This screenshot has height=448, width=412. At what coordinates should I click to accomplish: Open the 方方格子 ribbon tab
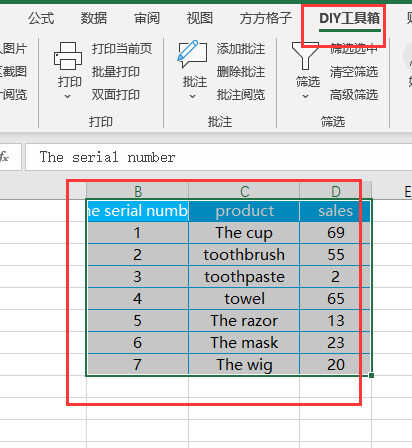[x=266, y=18]
